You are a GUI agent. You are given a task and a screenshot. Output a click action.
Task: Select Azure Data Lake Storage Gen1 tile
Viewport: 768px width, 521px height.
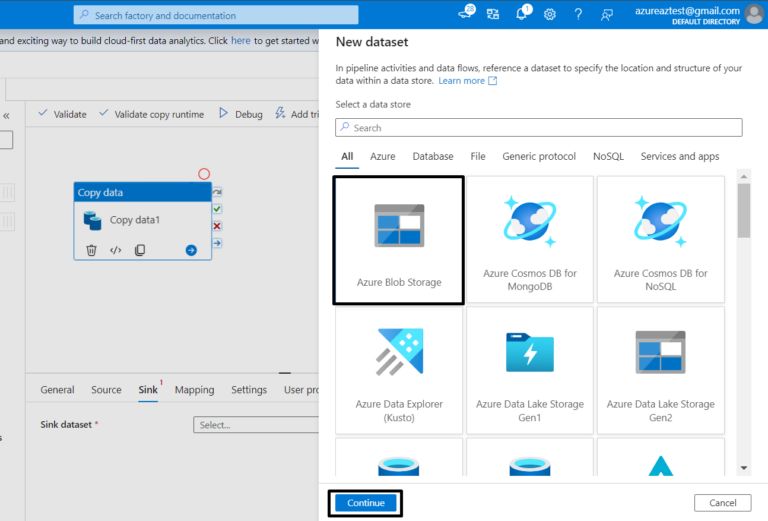click(x=529, y=371)
